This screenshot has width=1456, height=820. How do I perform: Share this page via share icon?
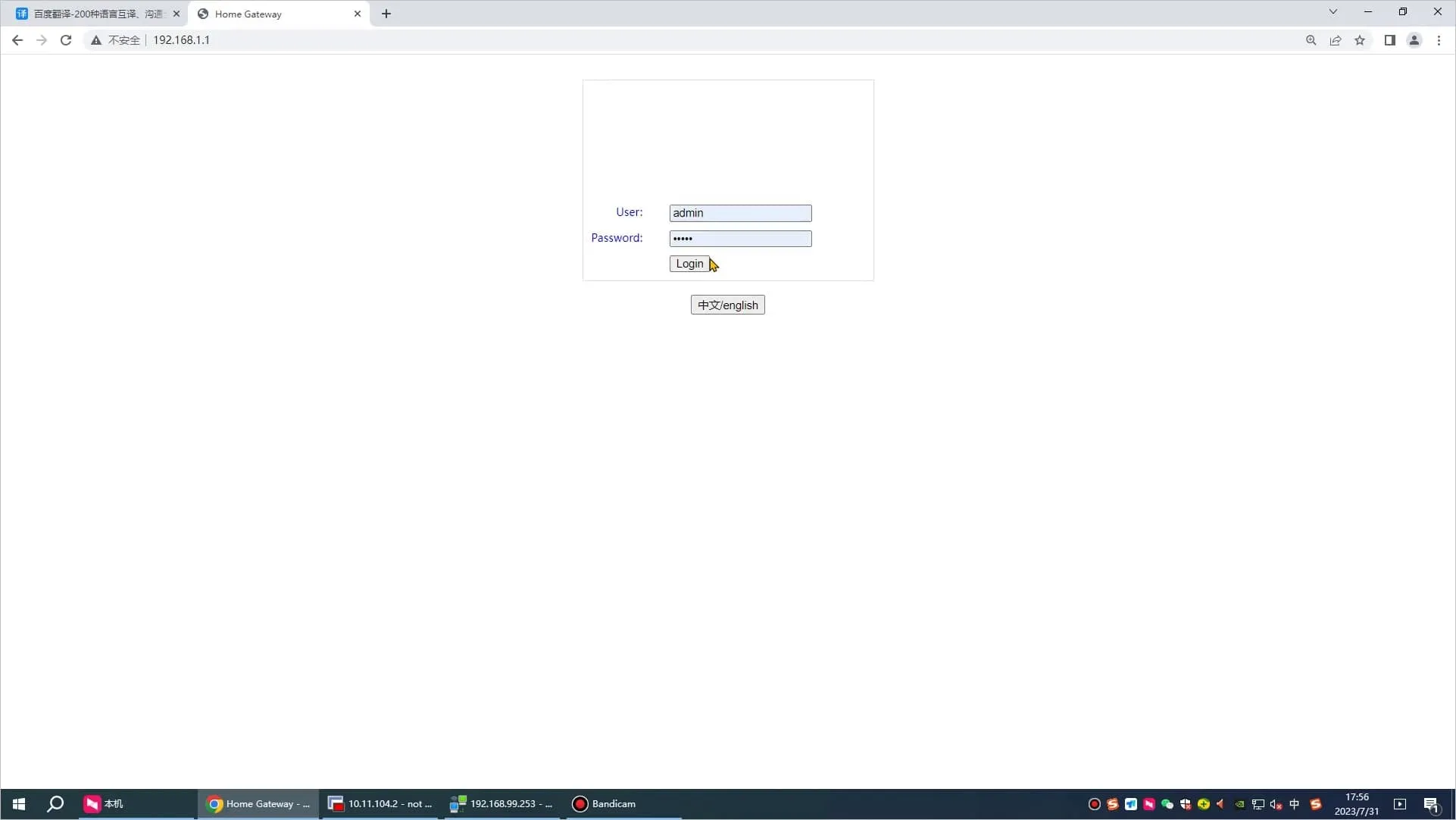(1335, 40)
